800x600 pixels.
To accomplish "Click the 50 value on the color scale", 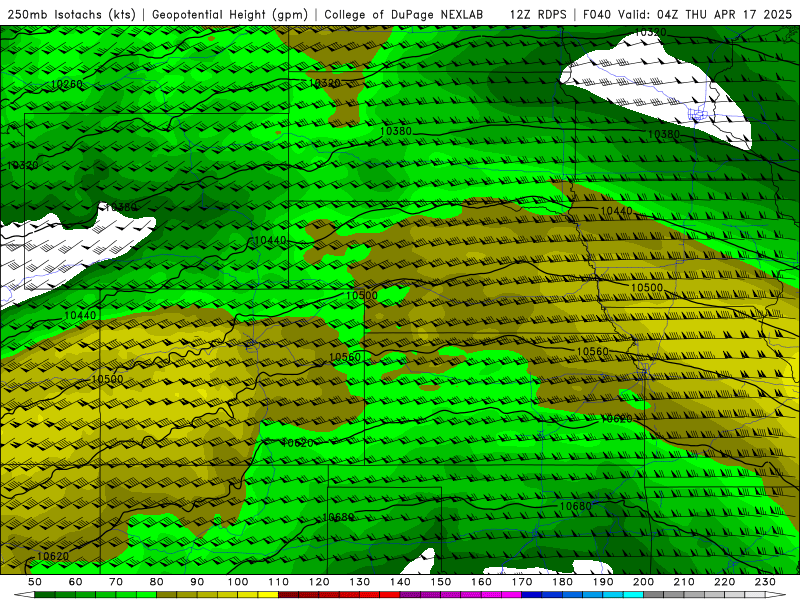I will 35,582.
